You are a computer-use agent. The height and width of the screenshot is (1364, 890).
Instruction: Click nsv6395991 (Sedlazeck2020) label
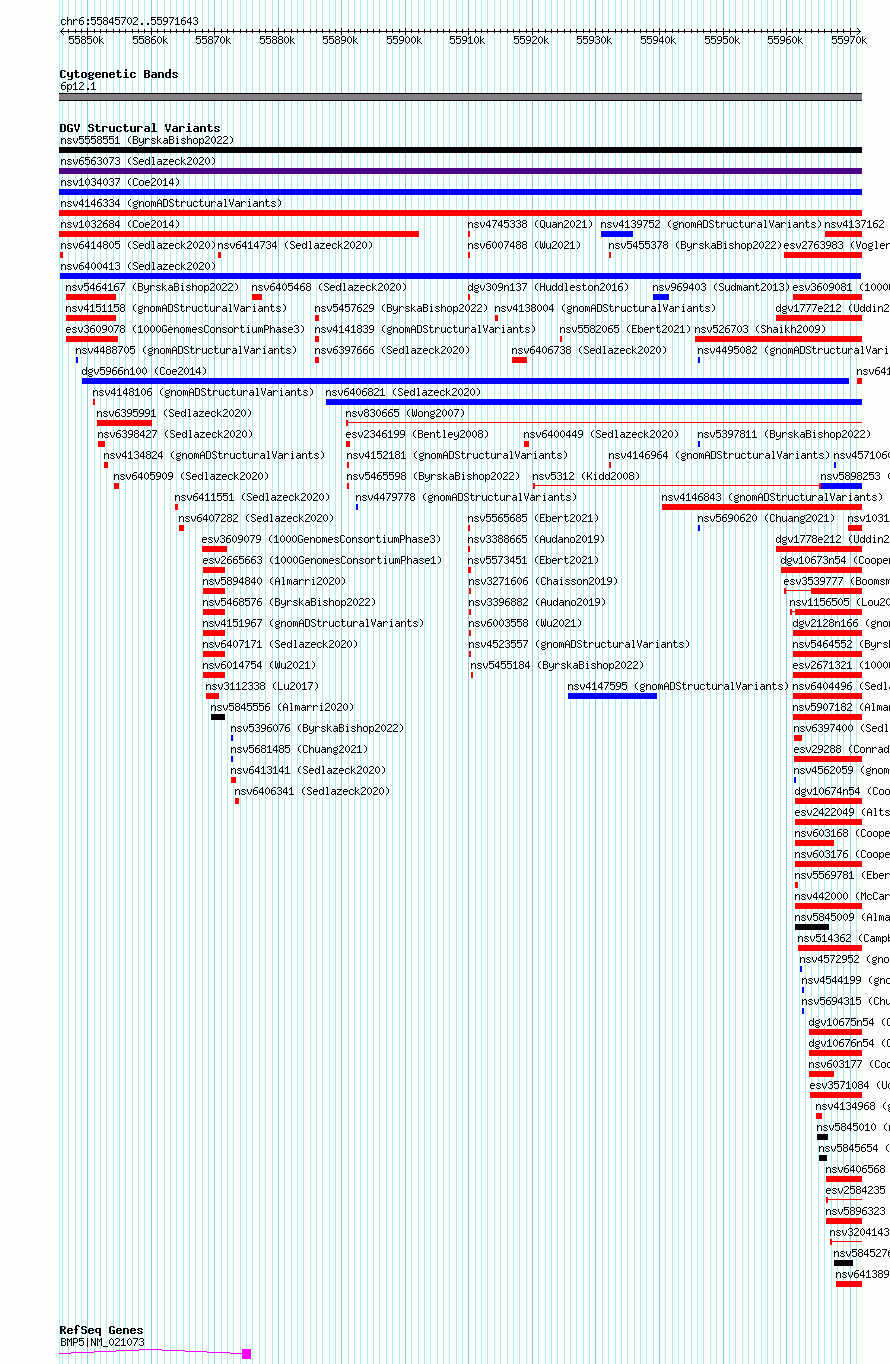pyautogui.click(x=175, y=413)
